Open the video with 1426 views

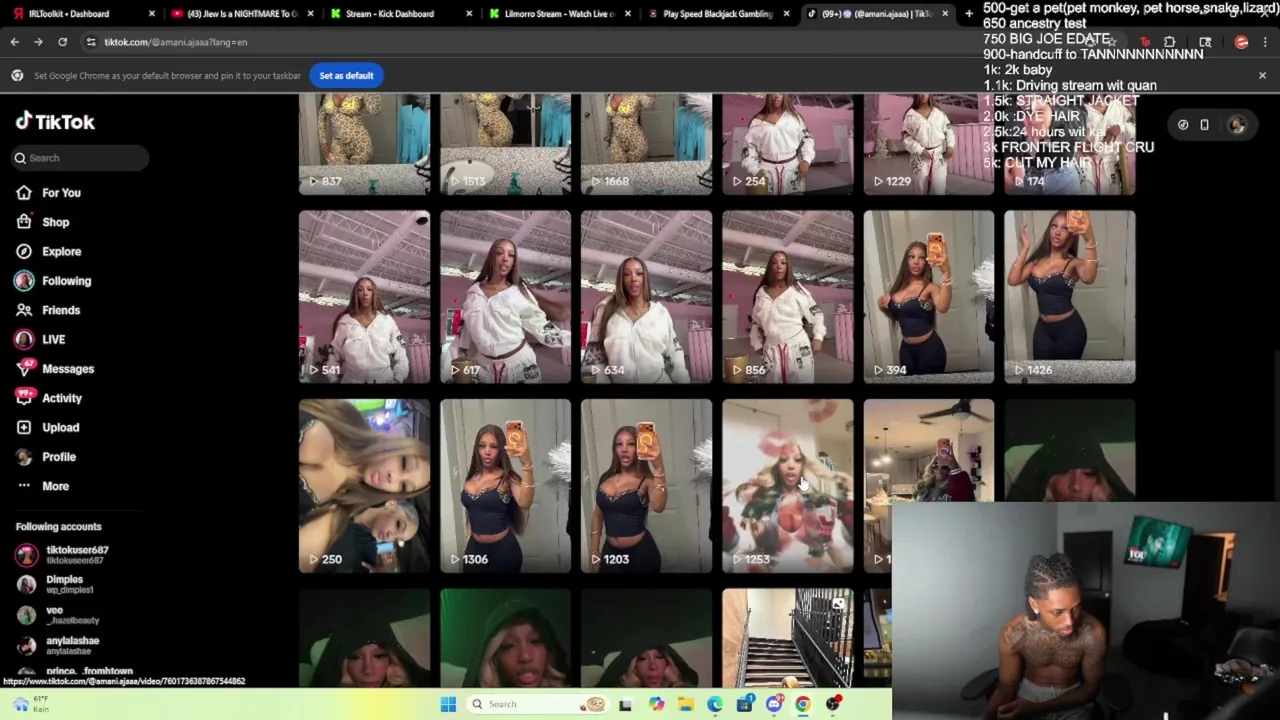click(x=1069, y=297)
